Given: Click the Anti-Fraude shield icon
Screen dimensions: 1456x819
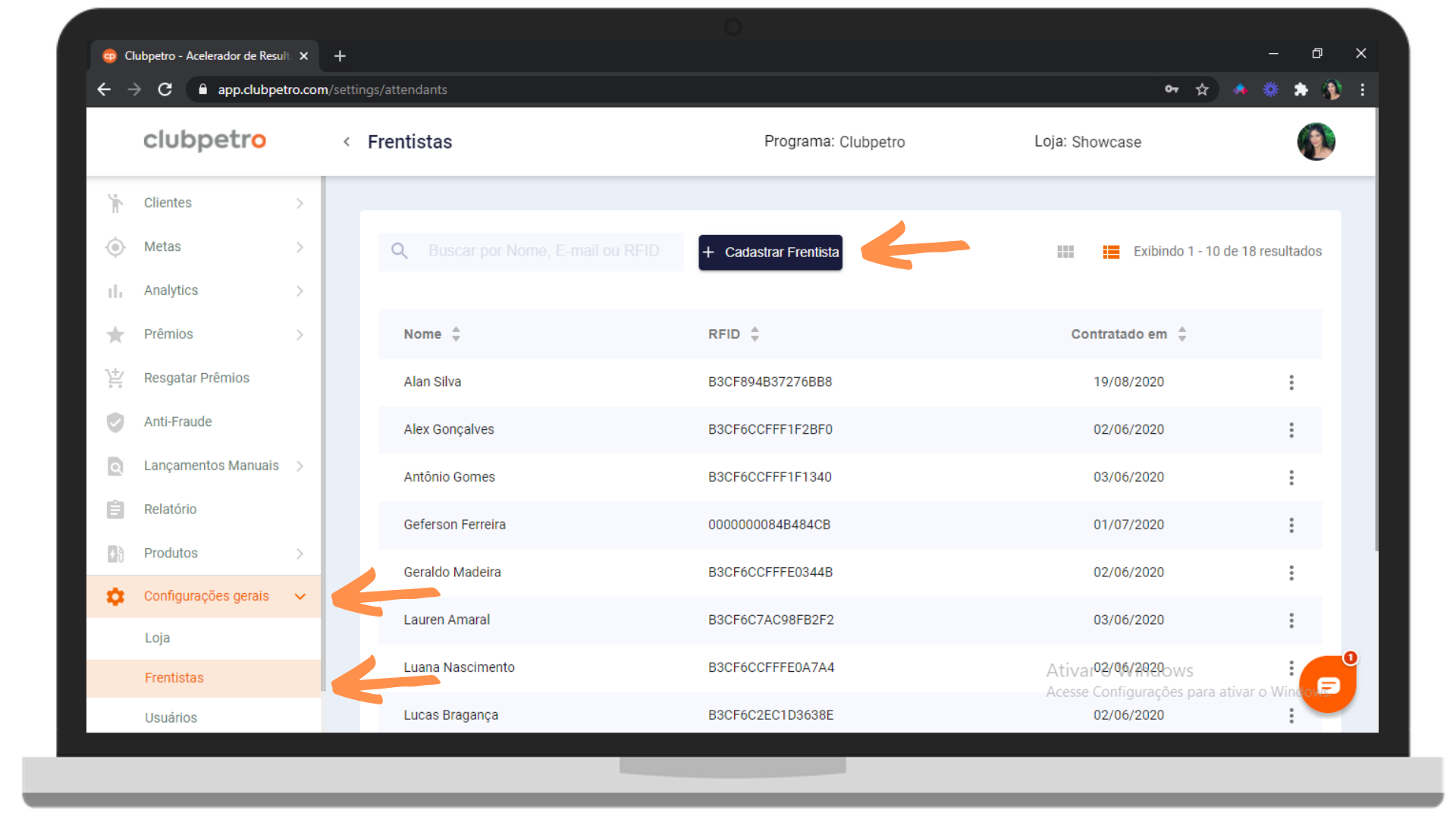Looking at the screenshot, I should click(115, 422).
